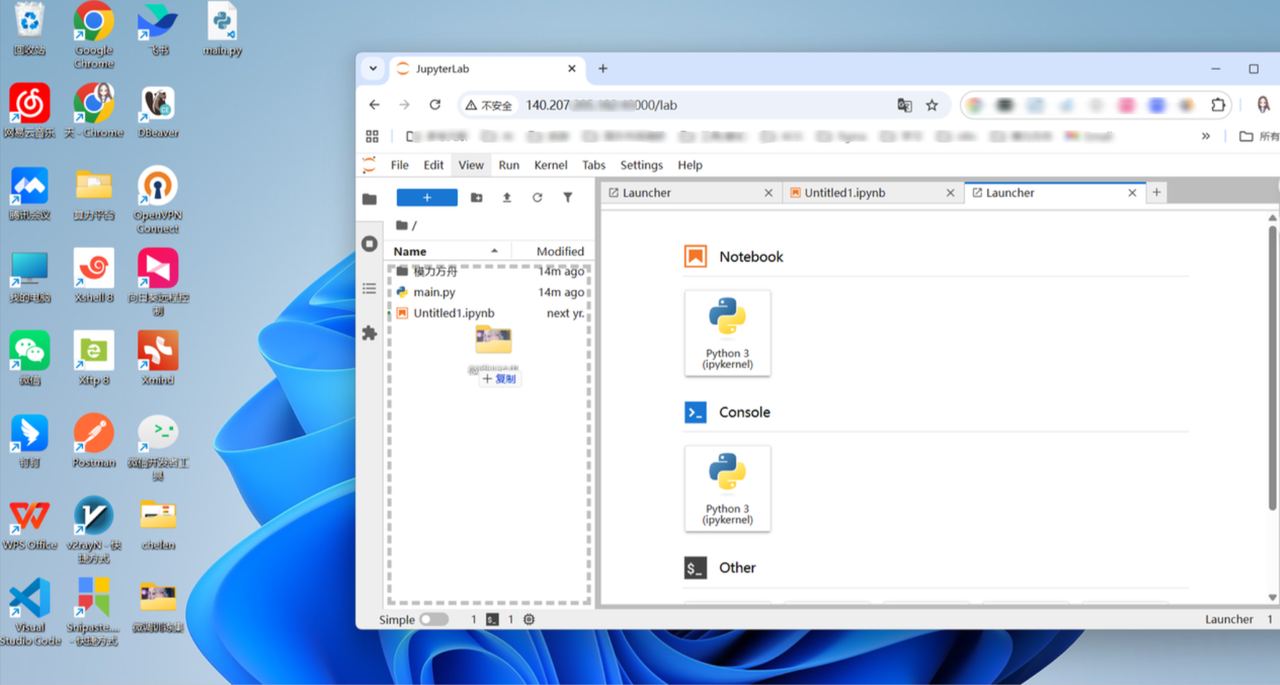The width and height of the screenshot is (1280, 685).
Task: Click the New Folder icon in file browser
Action: click(x=476, y=198)
